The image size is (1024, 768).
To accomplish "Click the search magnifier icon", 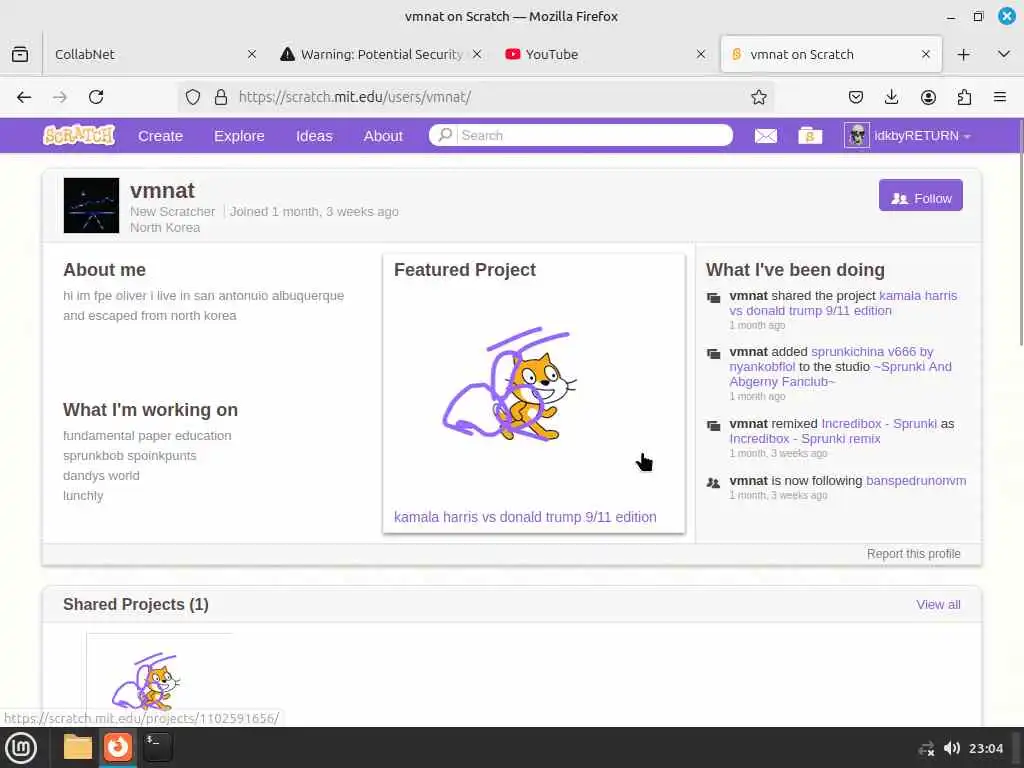I will pyautogui.click(x=445, y=135).
